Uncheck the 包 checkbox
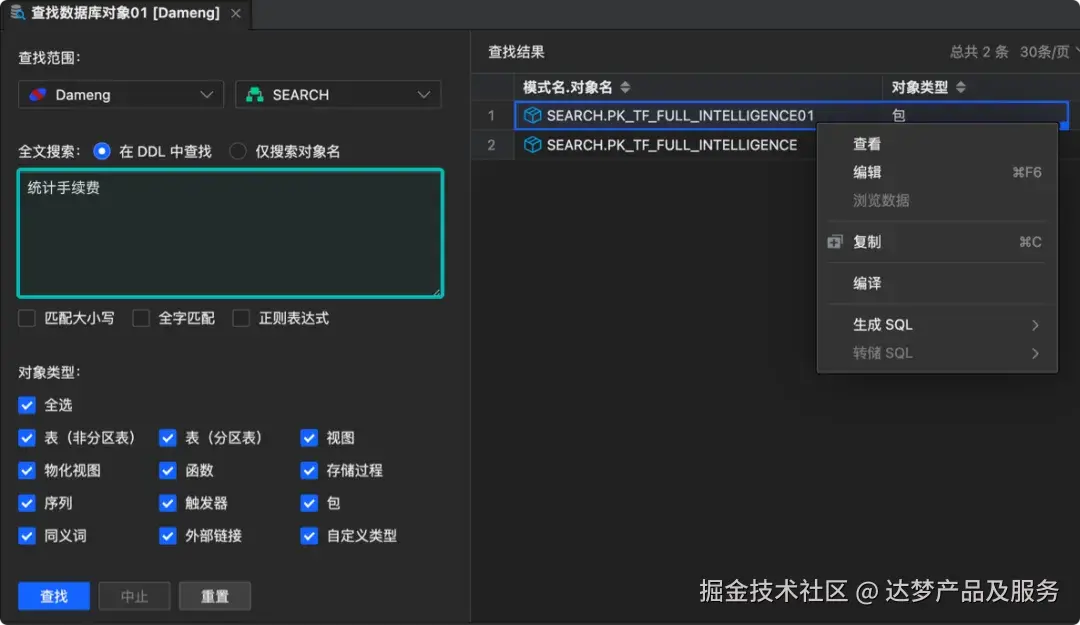The height and width of the screenshot is (625, 1080). (x=309, y=503)
